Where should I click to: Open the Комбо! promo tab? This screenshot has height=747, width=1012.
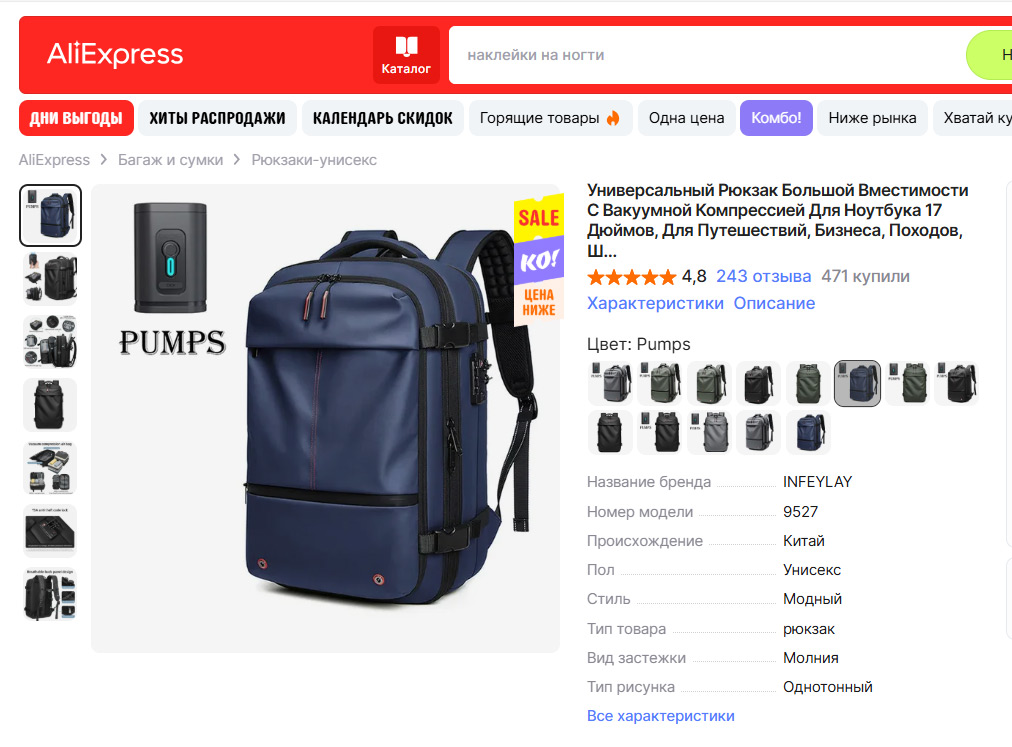coord(776,118)
